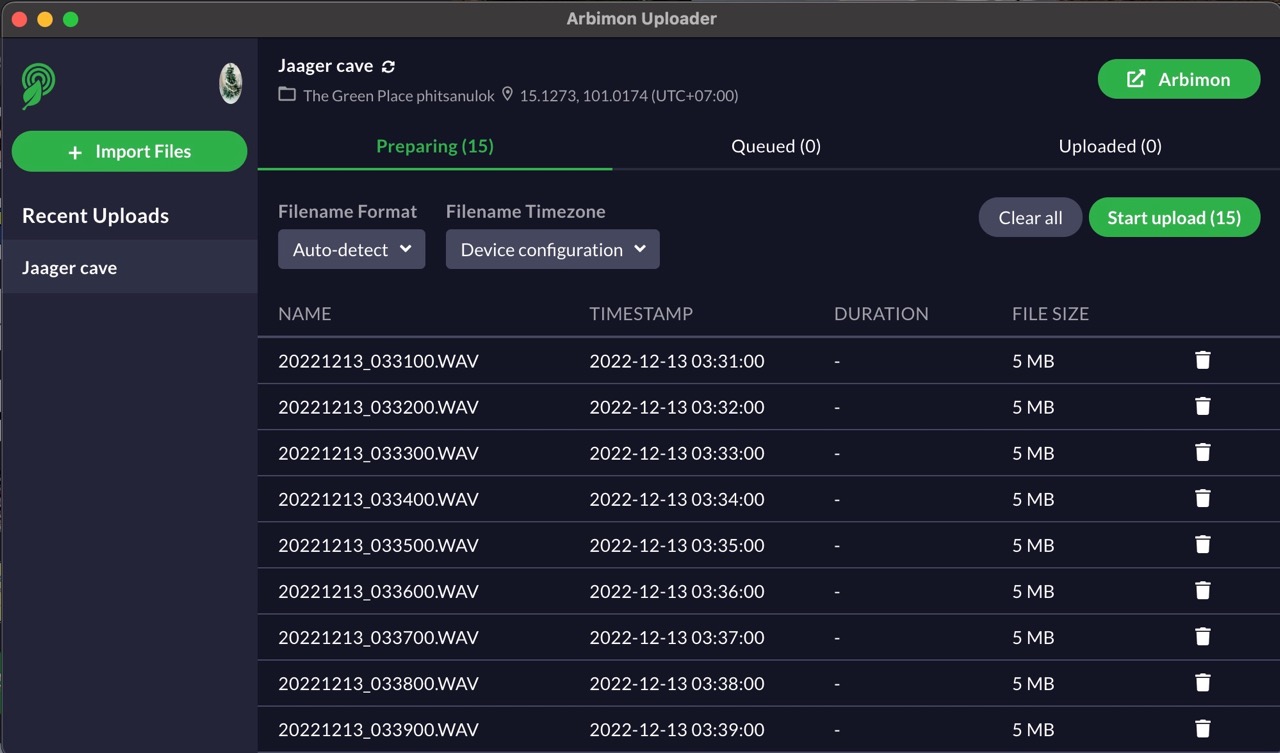Screen dimensions: 1280x753
Task: Delete 20221213_033900.WAV via trash icon
Action: click(1203, 729)
